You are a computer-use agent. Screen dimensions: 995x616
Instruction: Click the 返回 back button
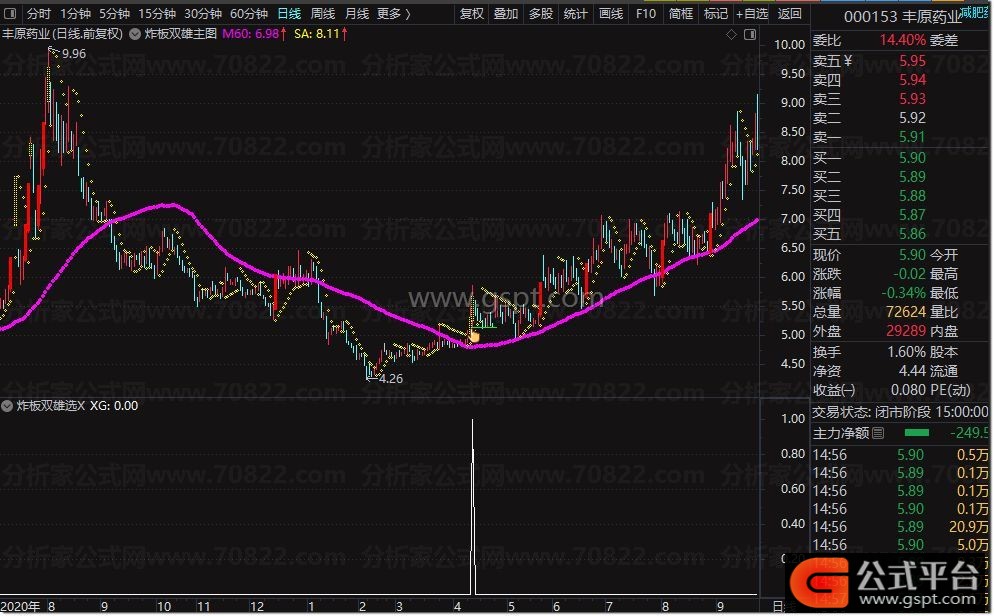point(789,13)
